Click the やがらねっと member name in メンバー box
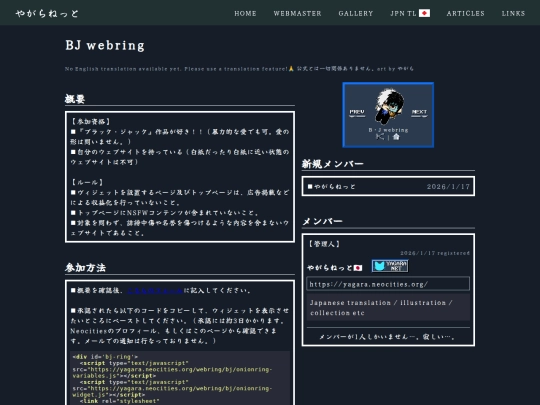This screenshot has width=540, height=405. 330,268
